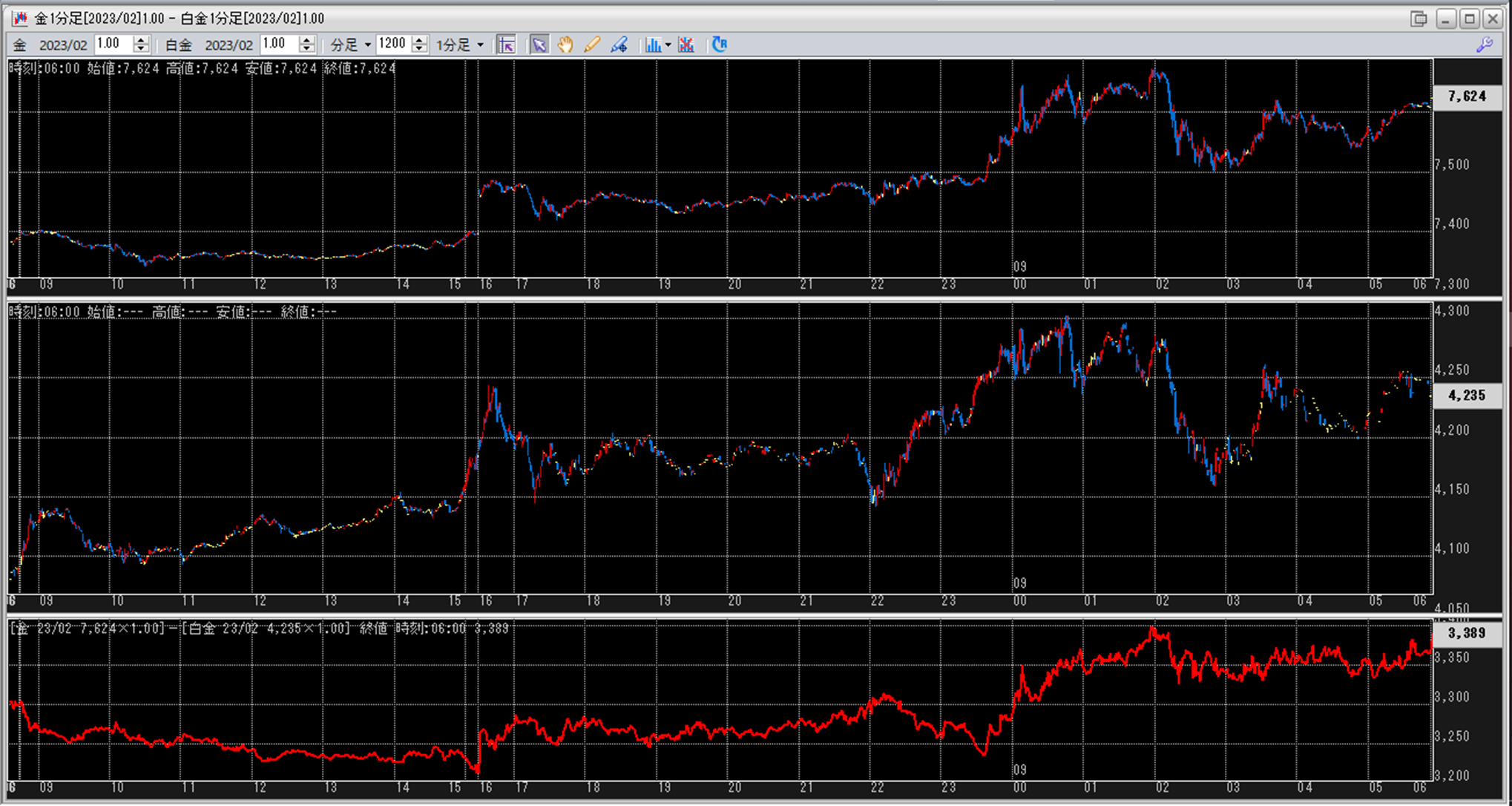Click the reload chart icon
The width and height of the screenshot is (1512, 806).
click(x=719, y=45)
